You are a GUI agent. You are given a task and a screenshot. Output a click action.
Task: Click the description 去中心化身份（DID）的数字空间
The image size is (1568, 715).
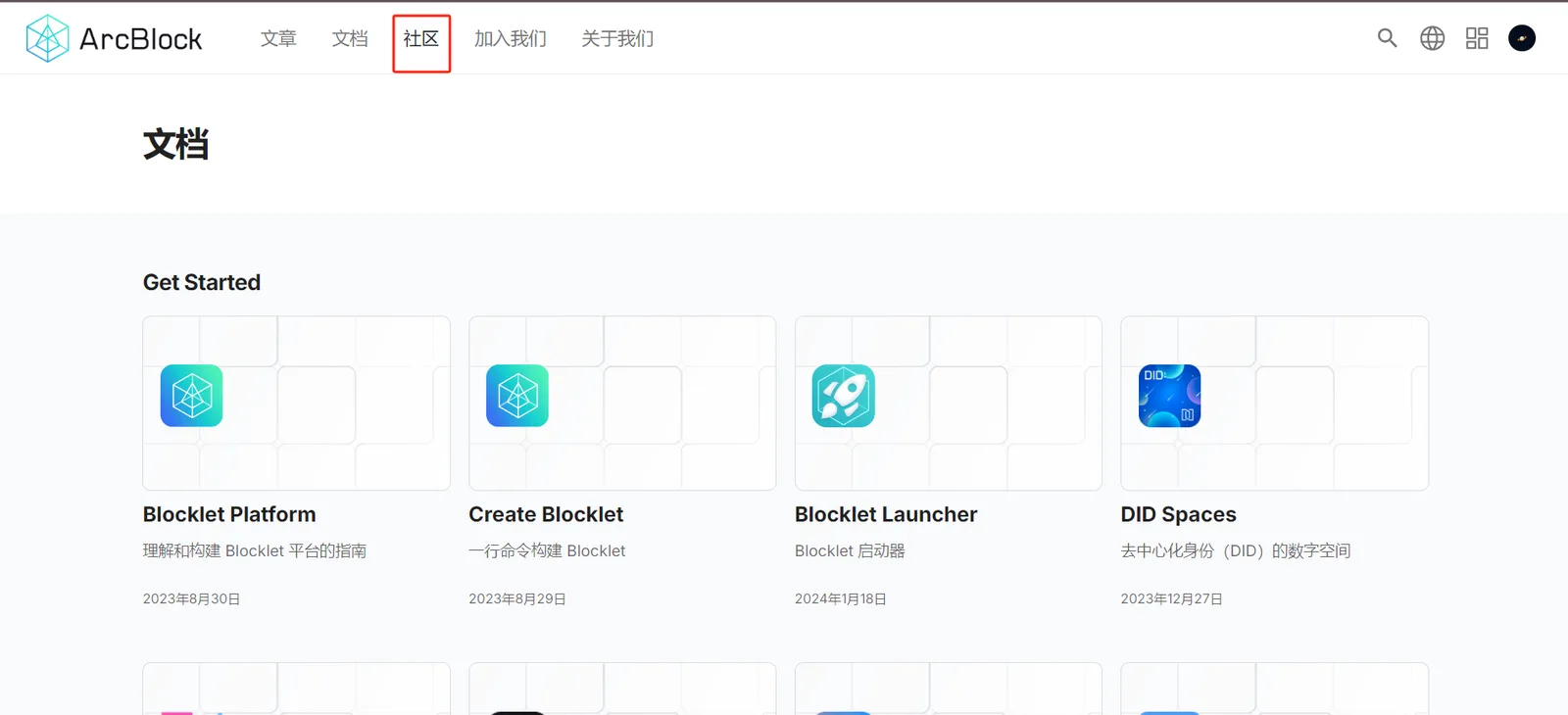coord(1236,550)
